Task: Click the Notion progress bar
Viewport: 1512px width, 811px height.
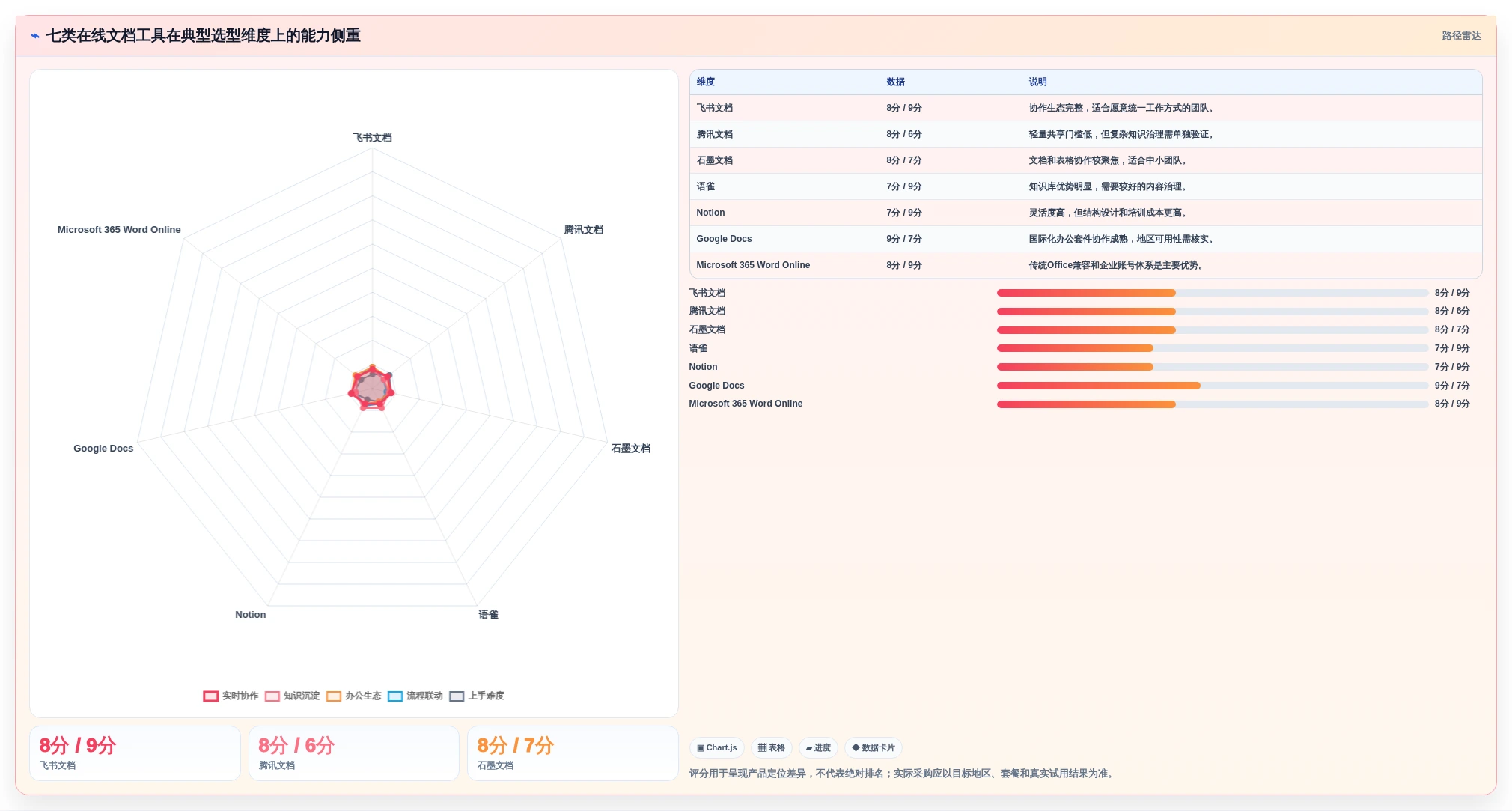Action: tap(1213, 367)
